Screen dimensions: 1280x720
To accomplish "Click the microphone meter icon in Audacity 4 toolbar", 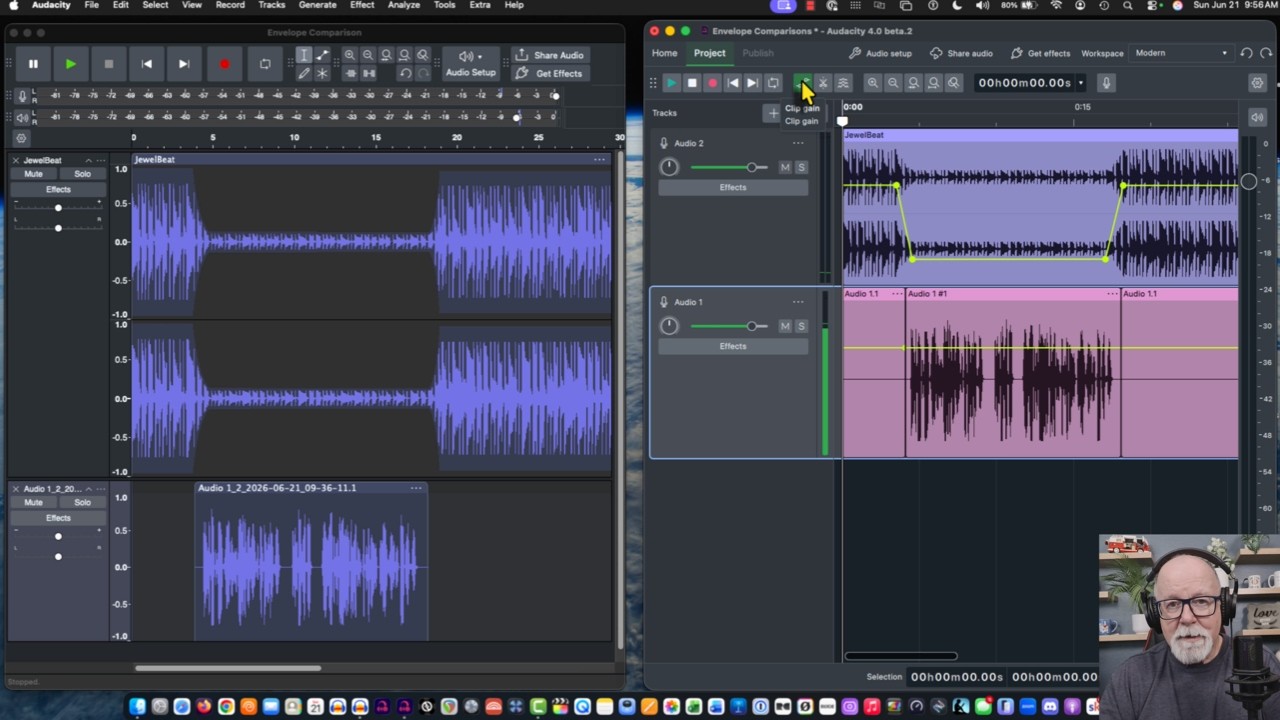I will pos(1106,83).
